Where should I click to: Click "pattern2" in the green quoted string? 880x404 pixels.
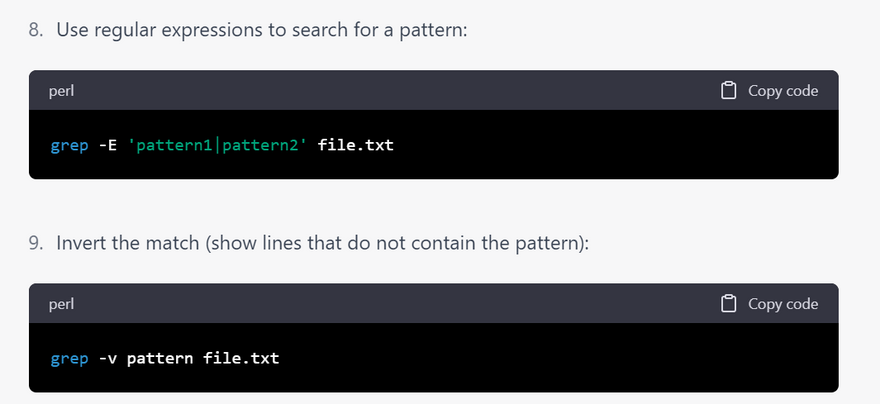(x=263, y=145)
